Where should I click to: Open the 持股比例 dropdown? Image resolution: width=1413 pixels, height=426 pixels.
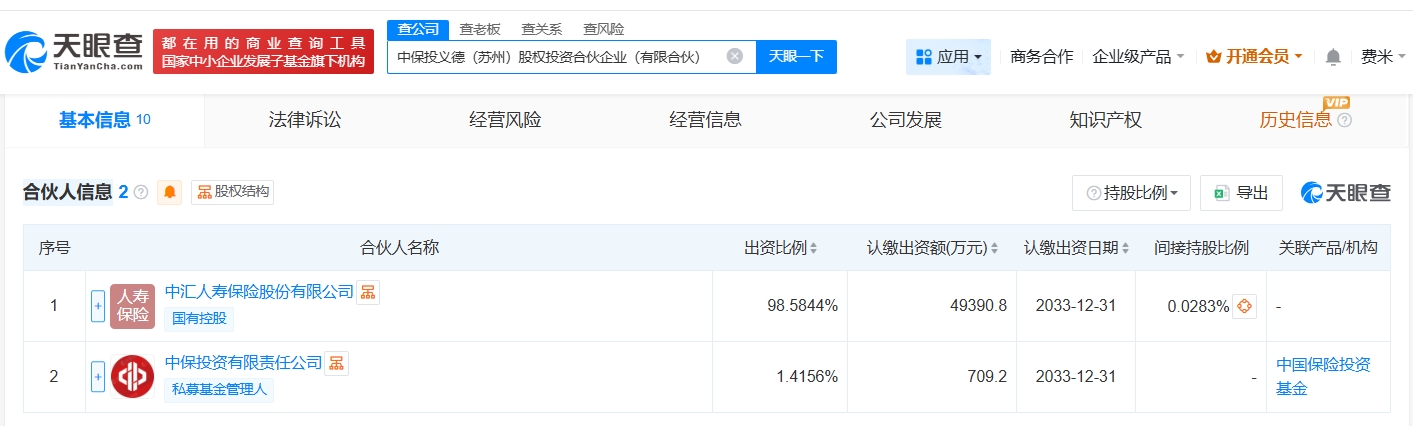pos(1131,193)
